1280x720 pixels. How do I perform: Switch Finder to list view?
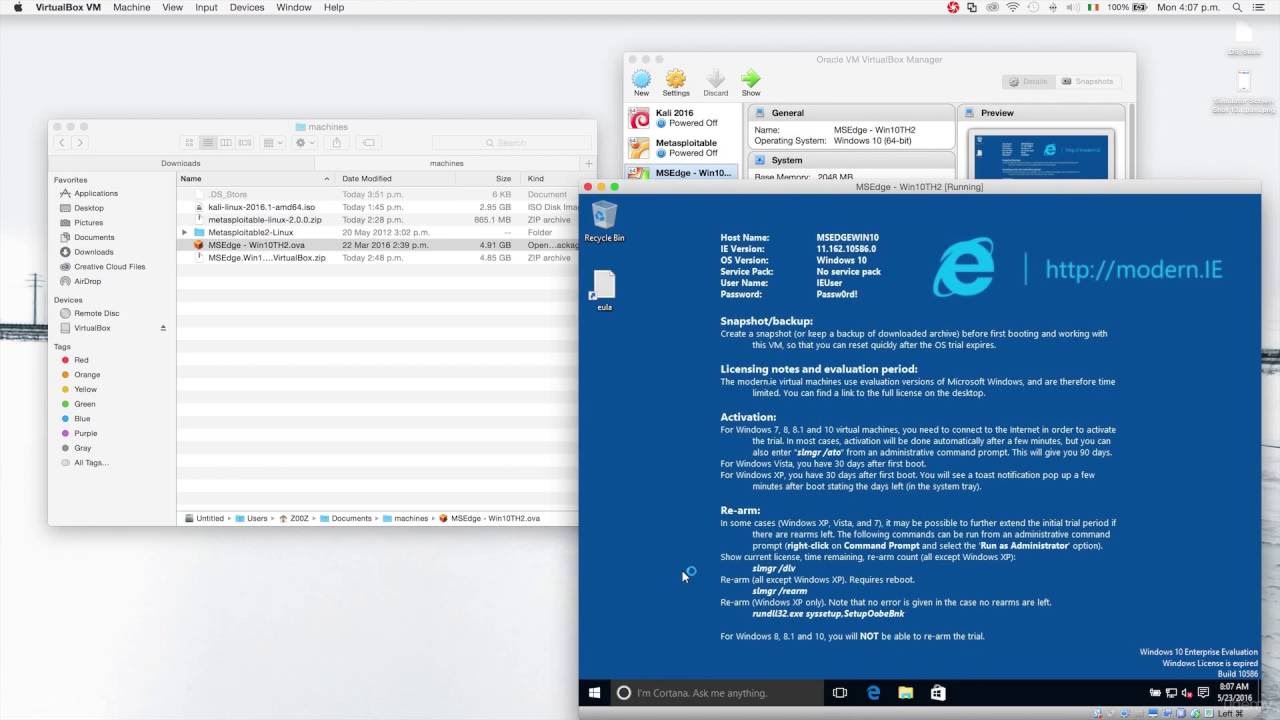point(208,143)
